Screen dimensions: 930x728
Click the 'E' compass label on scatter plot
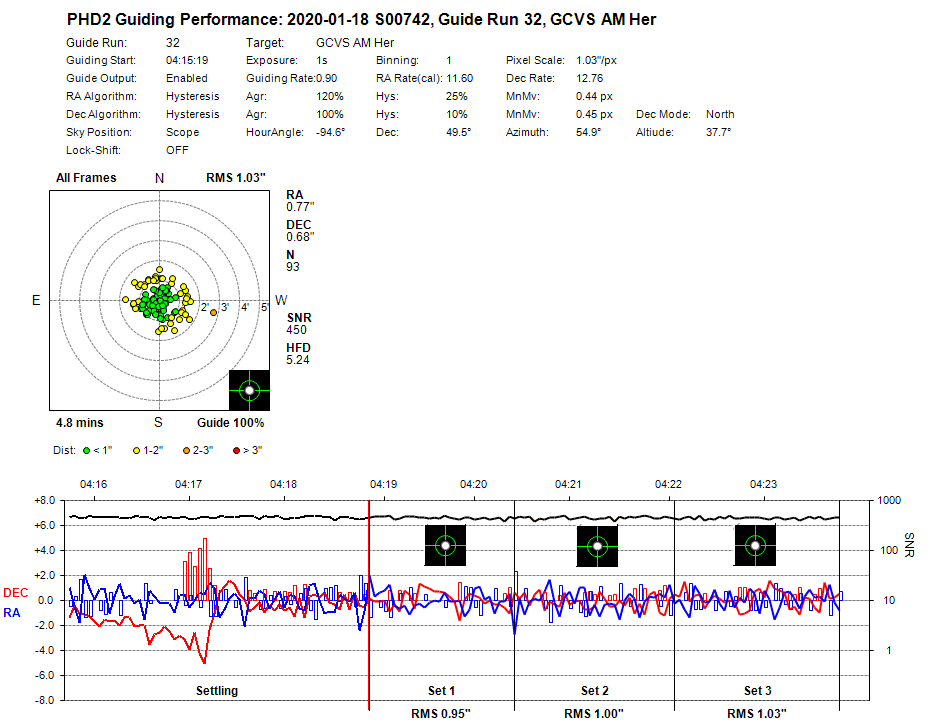point(36,300)
